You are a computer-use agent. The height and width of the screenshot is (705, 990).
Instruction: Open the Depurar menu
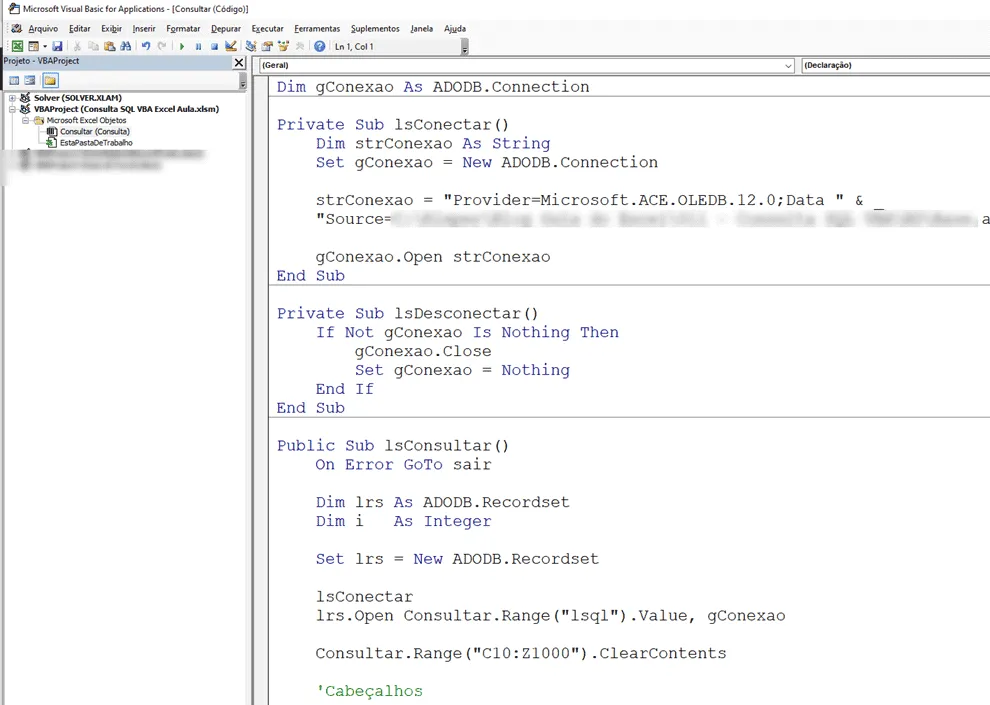(225, 28)
